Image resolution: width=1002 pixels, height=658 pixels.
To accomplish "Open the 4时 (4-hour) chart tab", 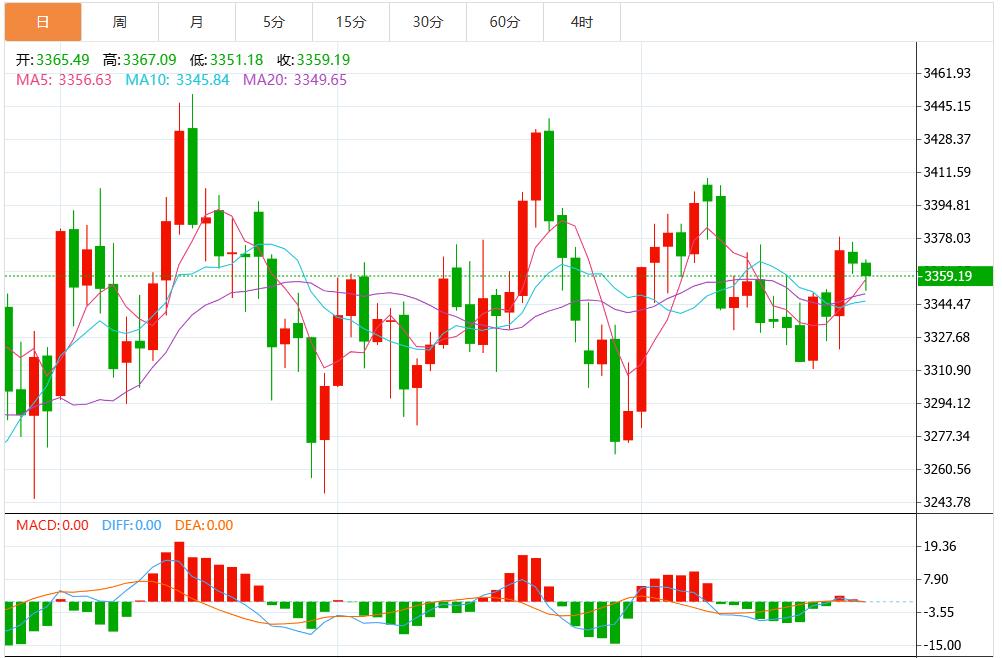I will pos(581,20).
